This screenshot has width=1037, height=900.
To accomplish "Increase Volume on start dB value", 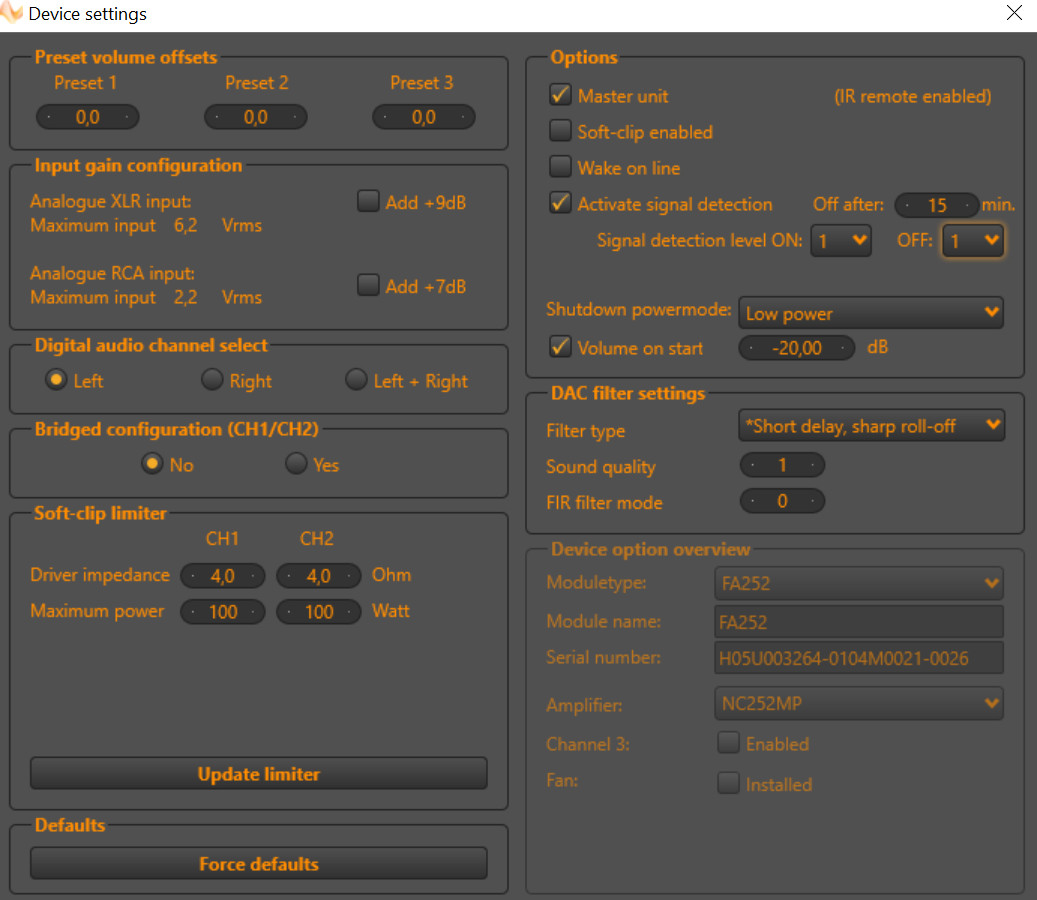I will coord(843,347).
